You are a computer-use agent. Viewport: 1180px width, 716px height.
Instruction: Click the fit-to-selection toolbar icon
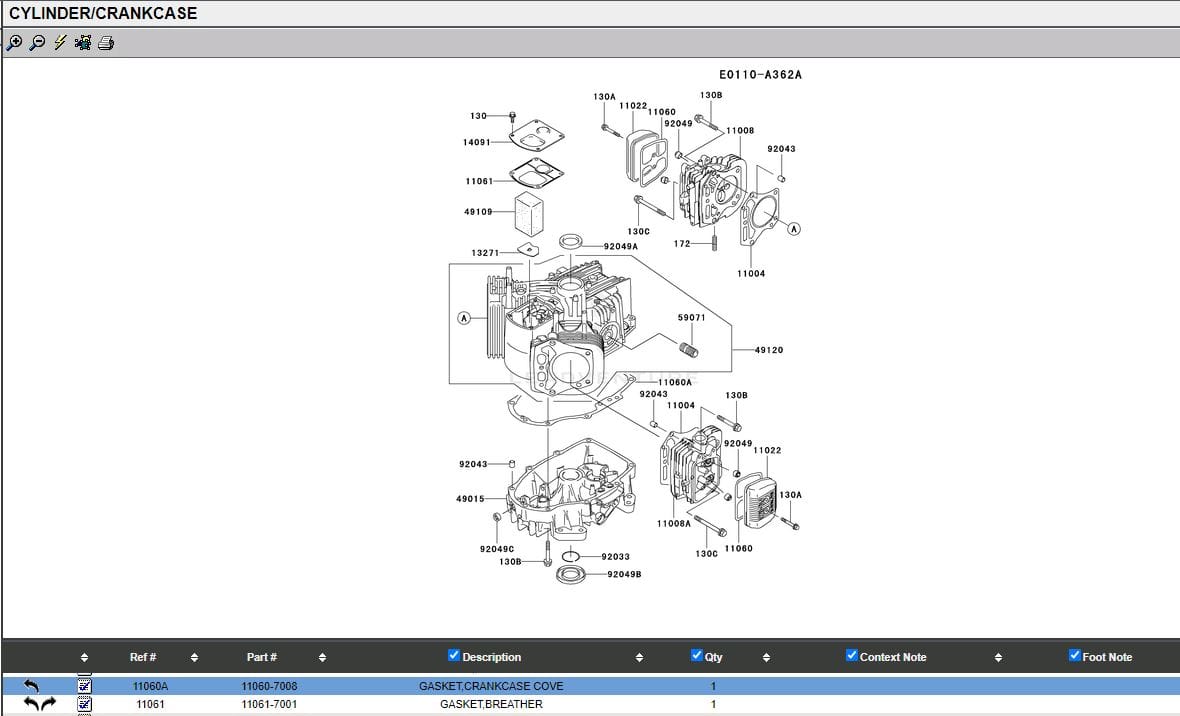click(83, 43)
